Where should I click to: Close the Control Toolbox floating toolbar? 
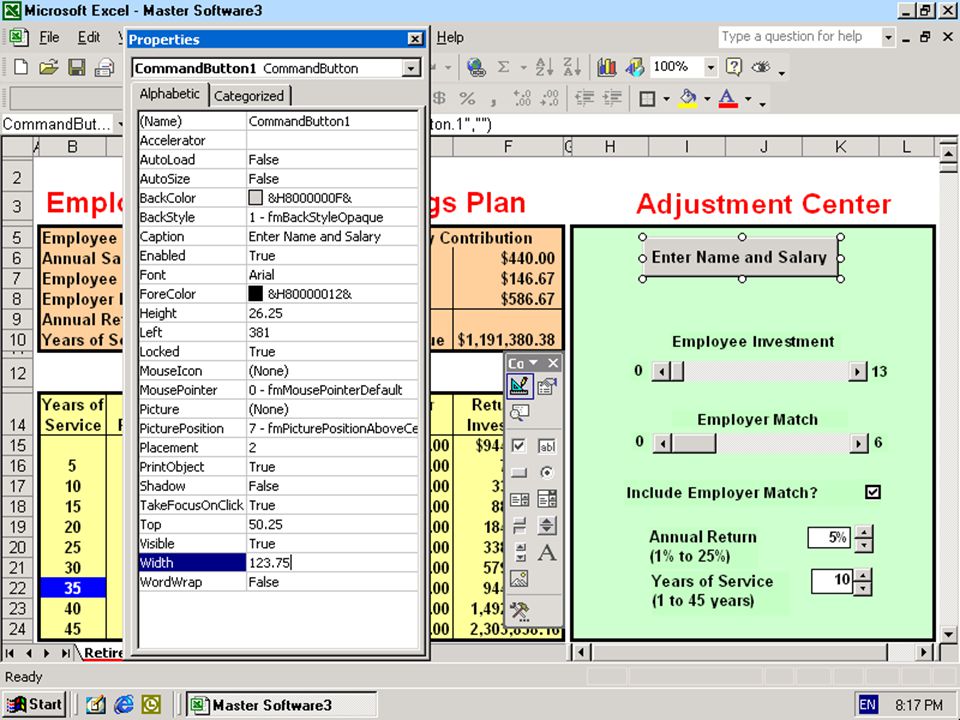point(553,362)
